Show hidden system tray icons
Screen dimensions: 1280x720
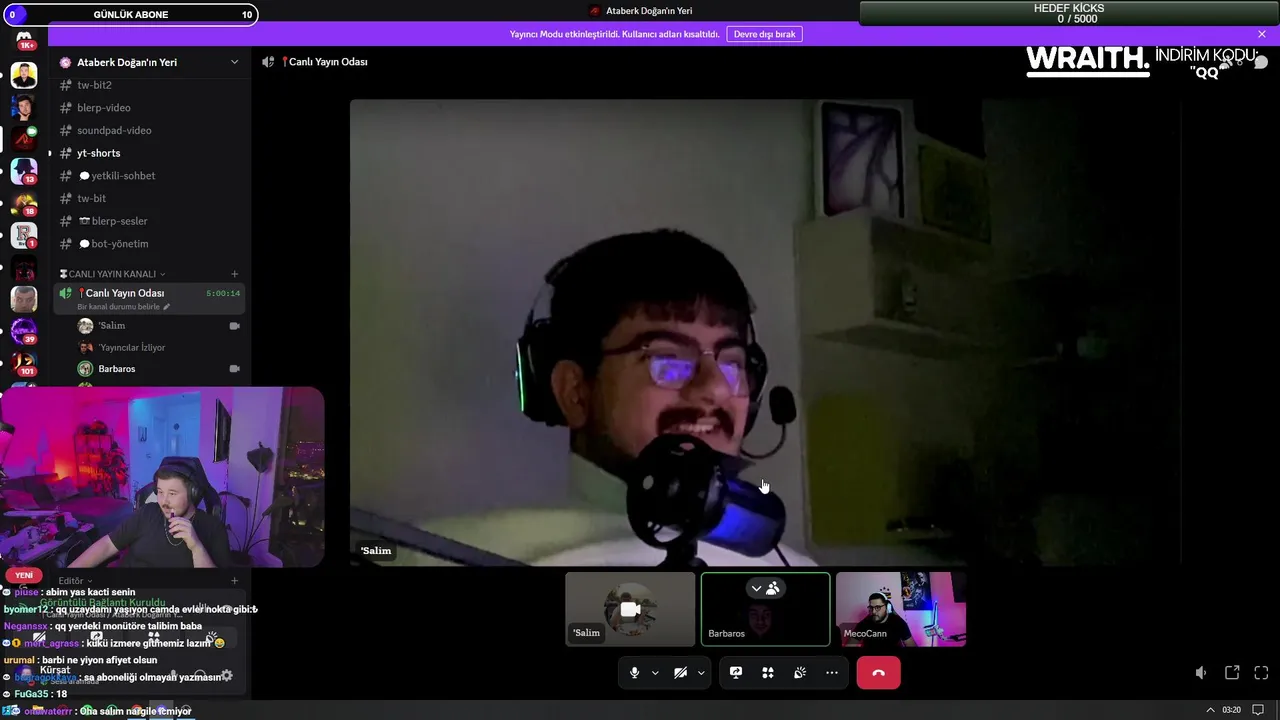pos(1210,710)
